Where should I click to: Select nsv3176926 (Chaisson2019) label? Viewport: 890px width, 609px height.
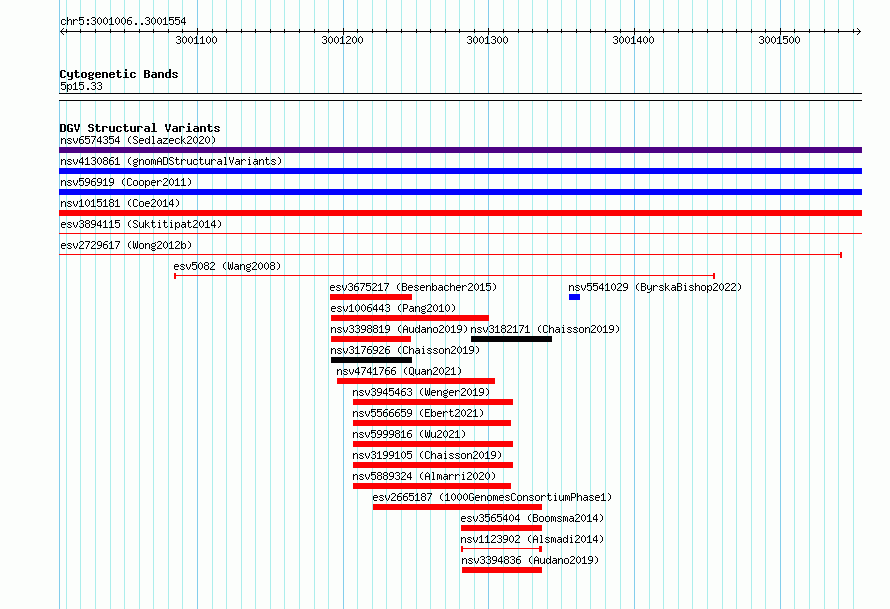(x=405, y=350)
